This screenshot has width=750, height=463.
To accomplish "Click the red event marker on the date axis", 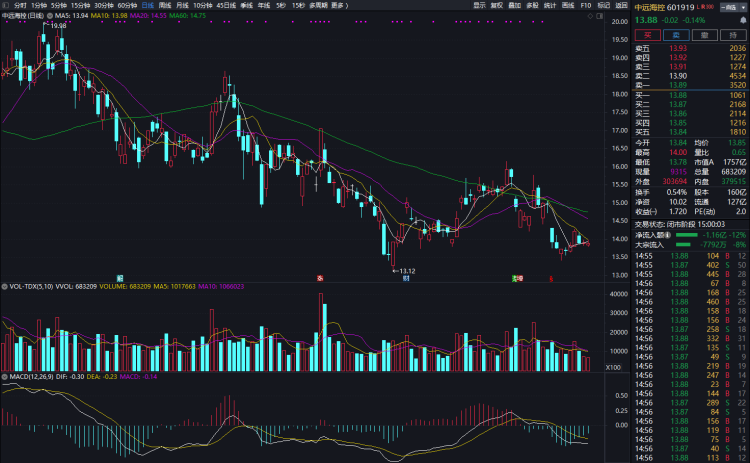I will tap(320, 277).
